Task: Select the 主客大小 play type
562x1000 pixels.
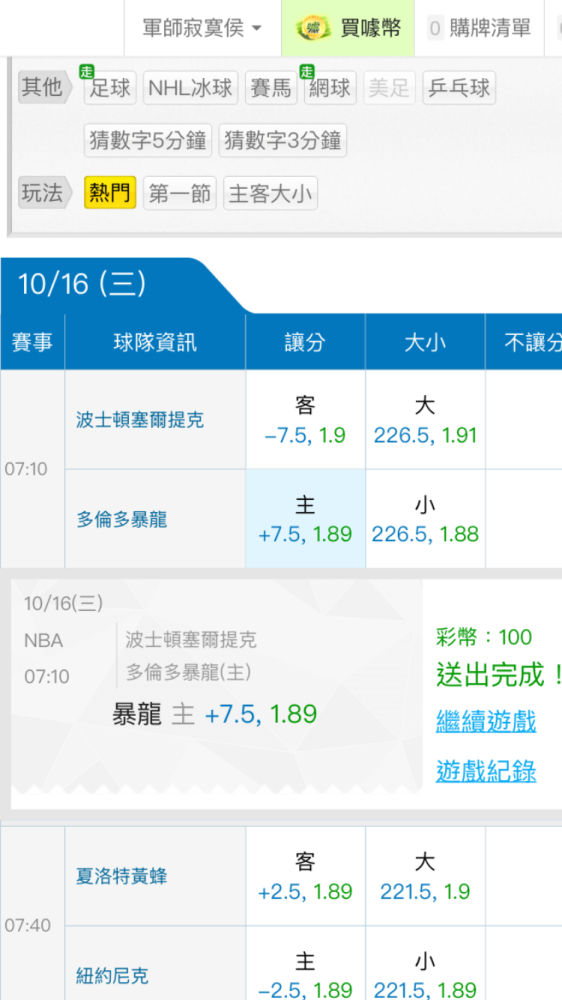Action: (x=270, y=193)
